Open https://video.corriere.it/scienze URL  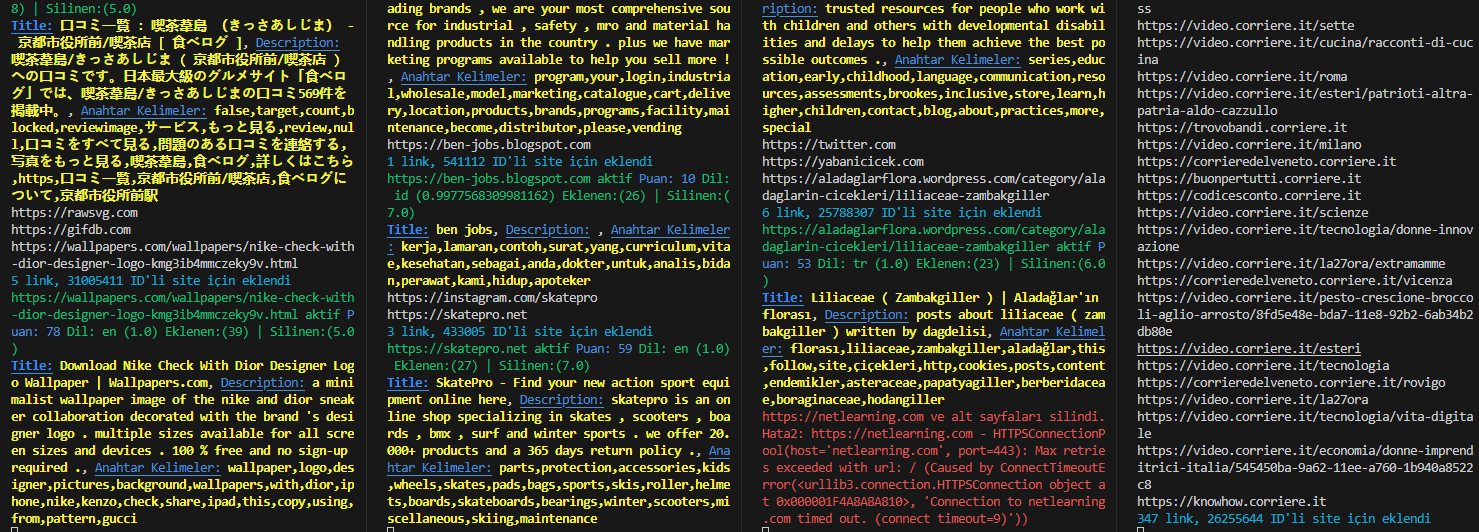coord(1252,212)
